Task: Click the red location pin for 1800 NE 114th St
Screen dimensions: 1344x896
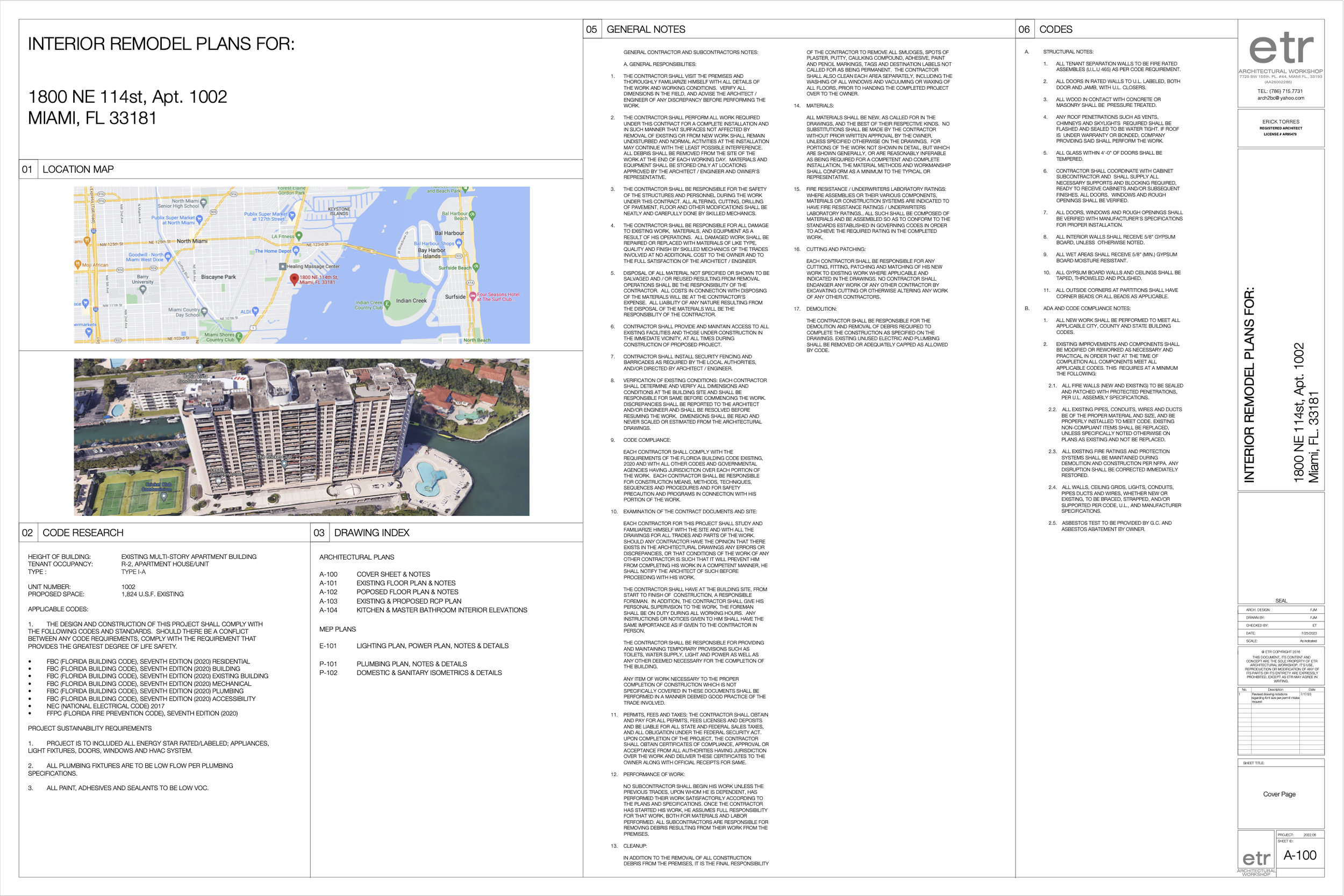Action: 294,279
